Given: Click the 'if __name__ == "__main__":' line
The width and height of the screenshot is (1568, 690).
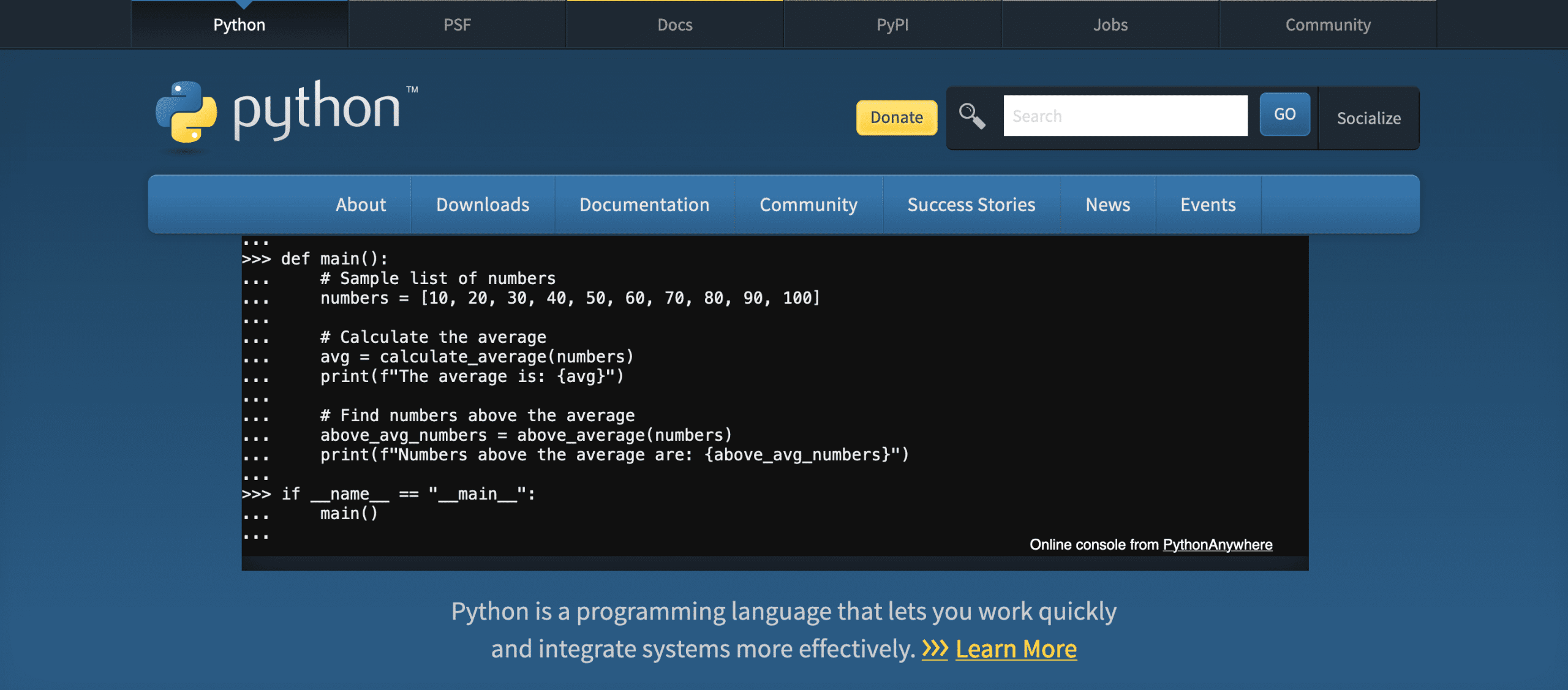Looking at the screenshot, I should coord(409,493).
